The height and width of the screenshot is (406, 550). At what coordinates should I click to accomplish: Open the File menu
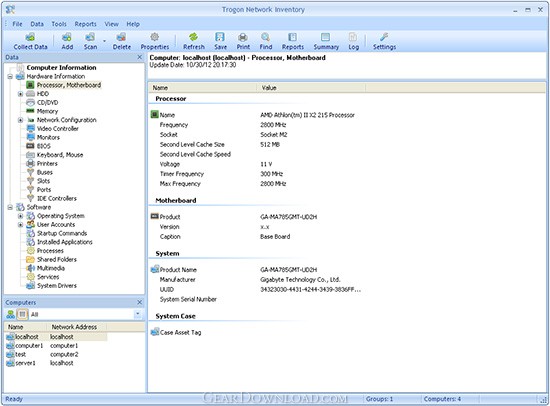pyautogui.click(x=17, y=24)
